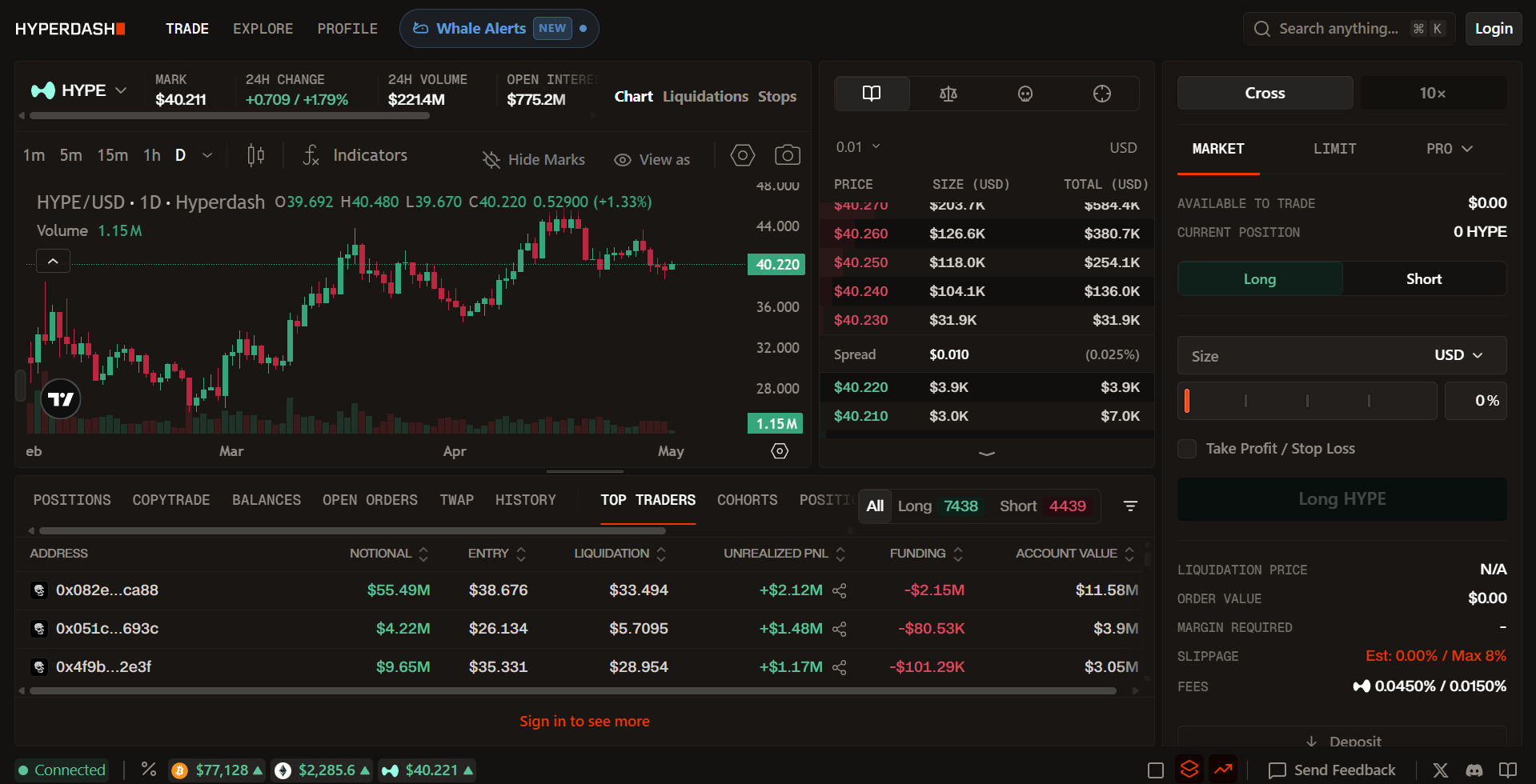Filter top traders by All

point(875,506)
